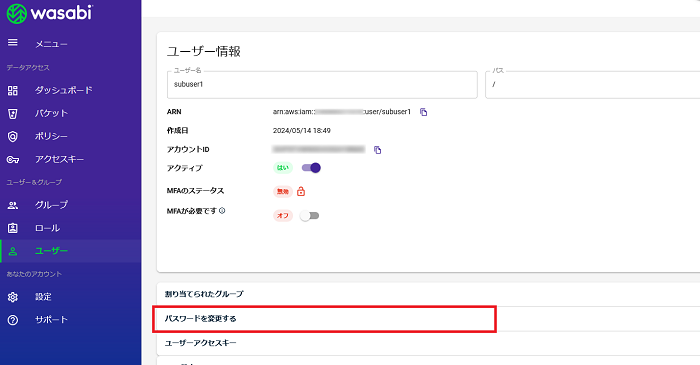Open ダッシュボード in sidebar
Viewport: 700px width, 365px height.
[71, 91]
